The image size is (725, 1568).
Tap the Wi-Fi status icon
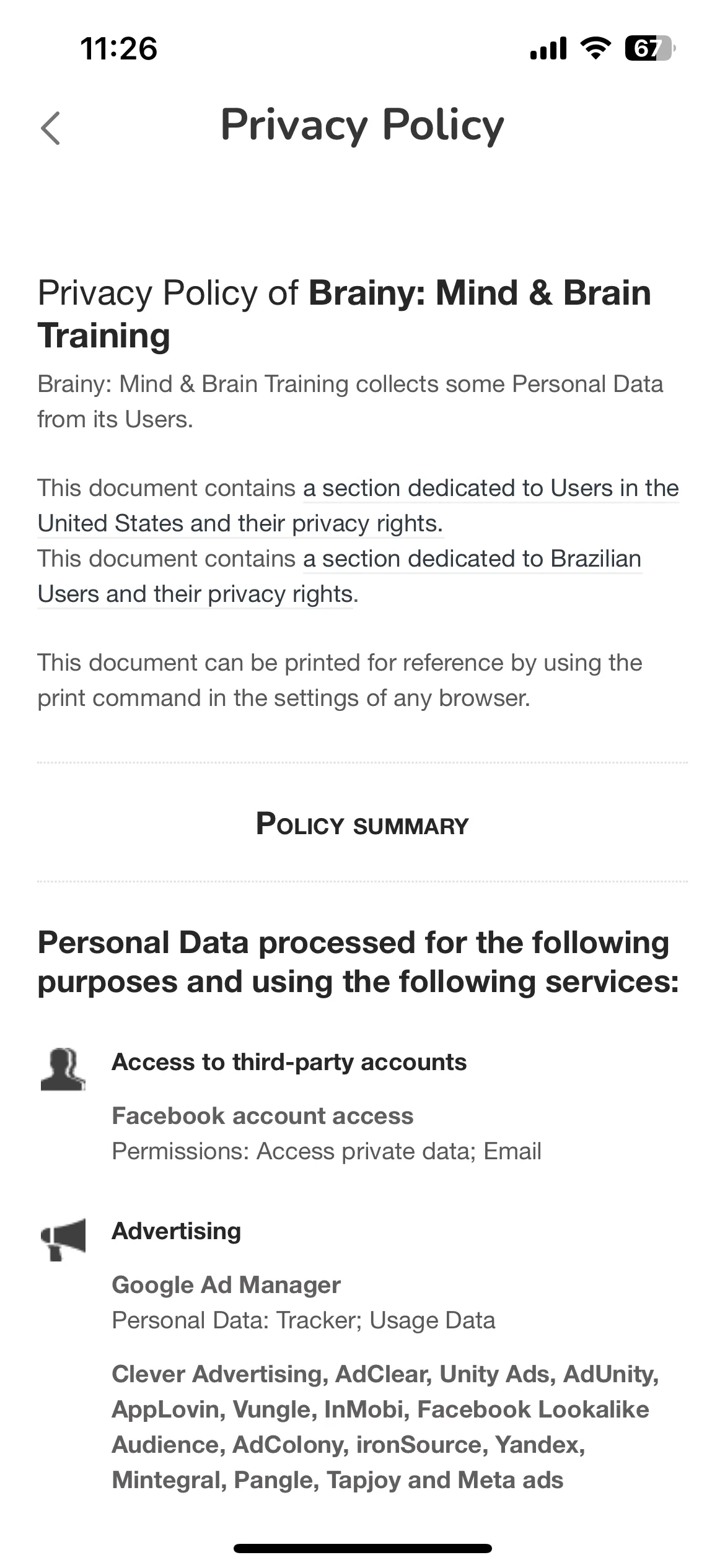pyautogui.click(x=595, y=48)
